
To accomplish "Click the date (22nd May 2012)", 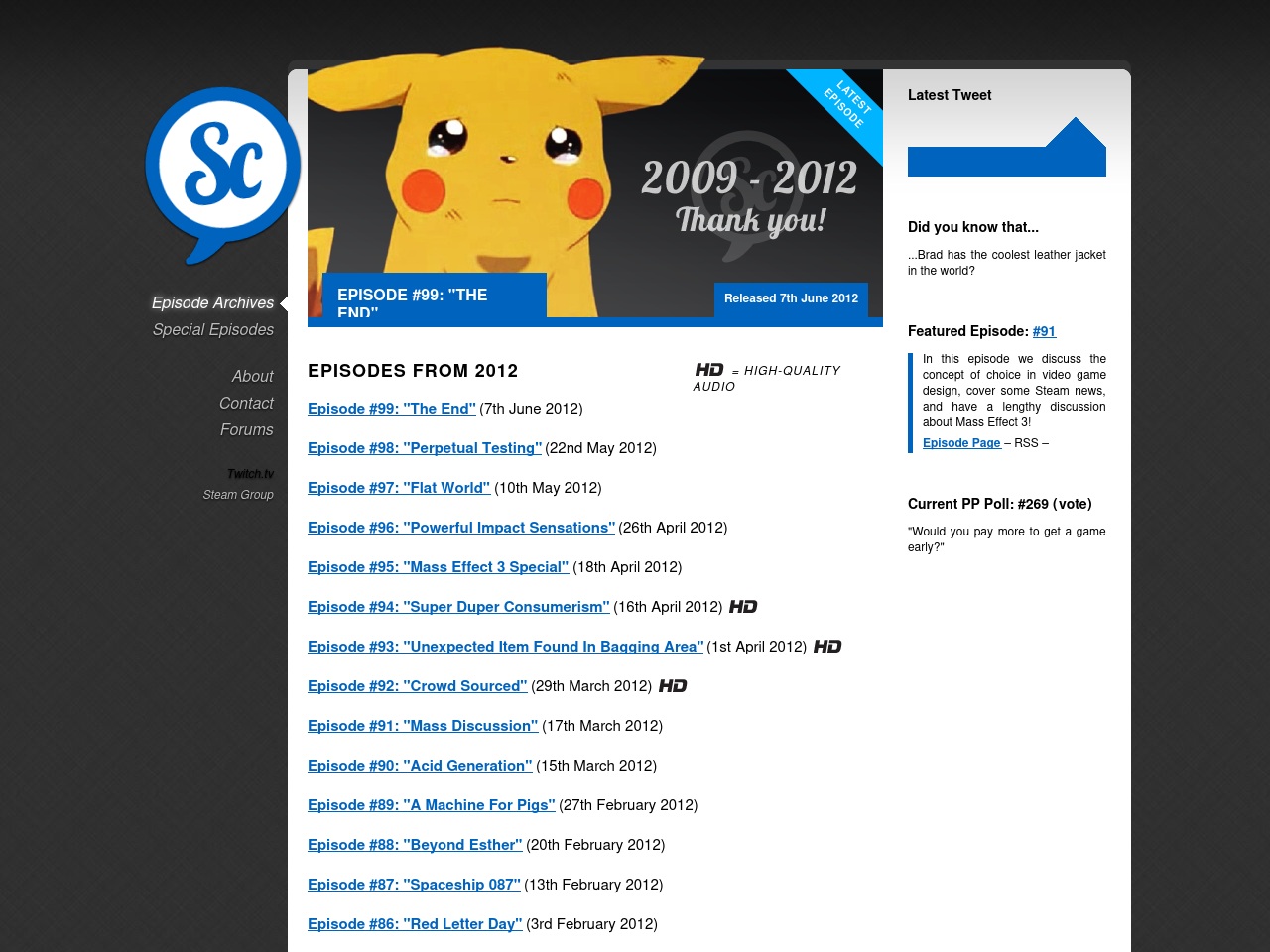I will coord(601,448).
